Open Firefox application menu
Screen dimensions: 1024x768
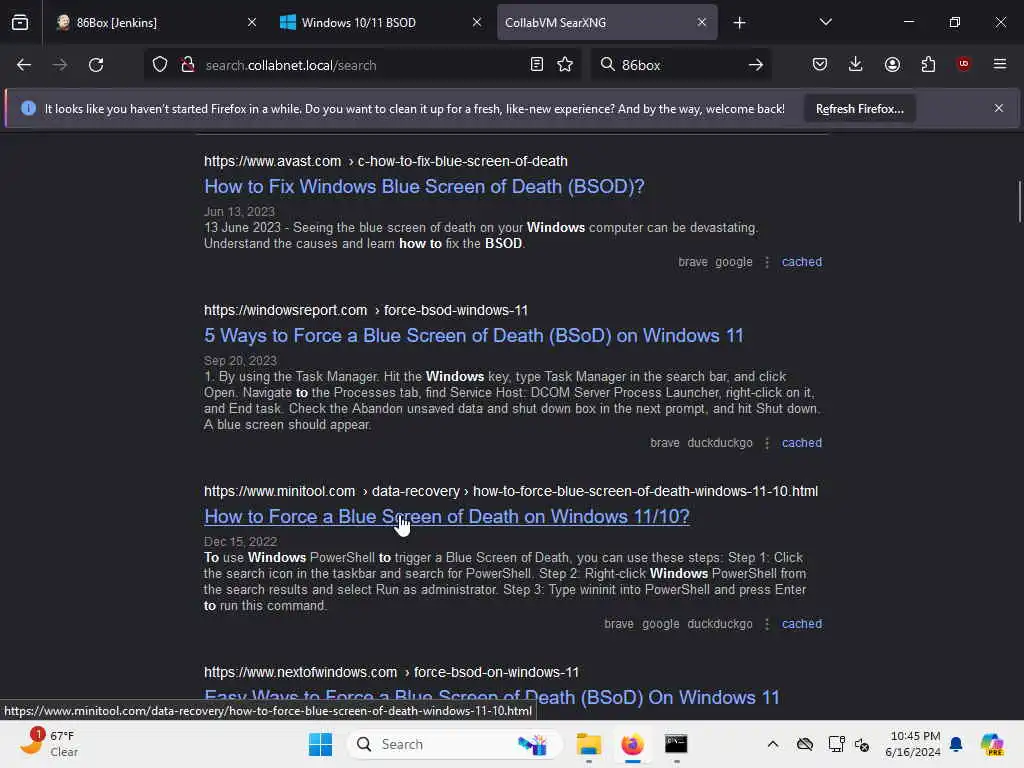click(x=1000, y=64)
